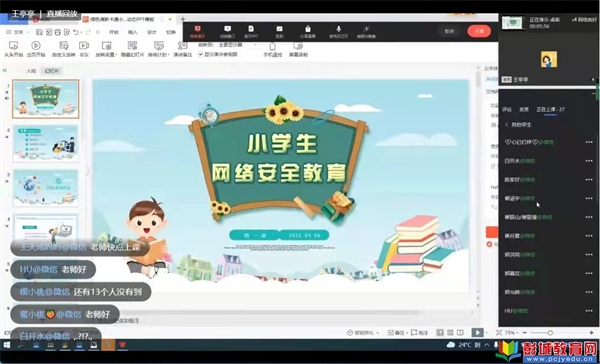
Task: Select slide 3 thumbnail
Action: [x=46, y=188]
